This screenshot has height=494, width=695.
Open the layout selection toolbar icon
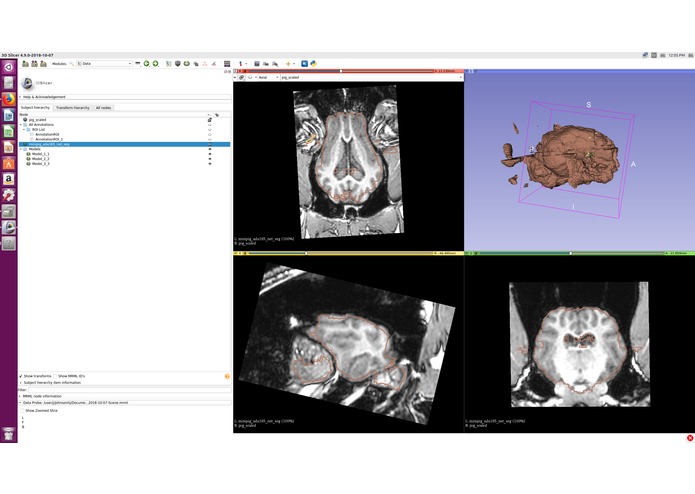click(x=227, y=64)
